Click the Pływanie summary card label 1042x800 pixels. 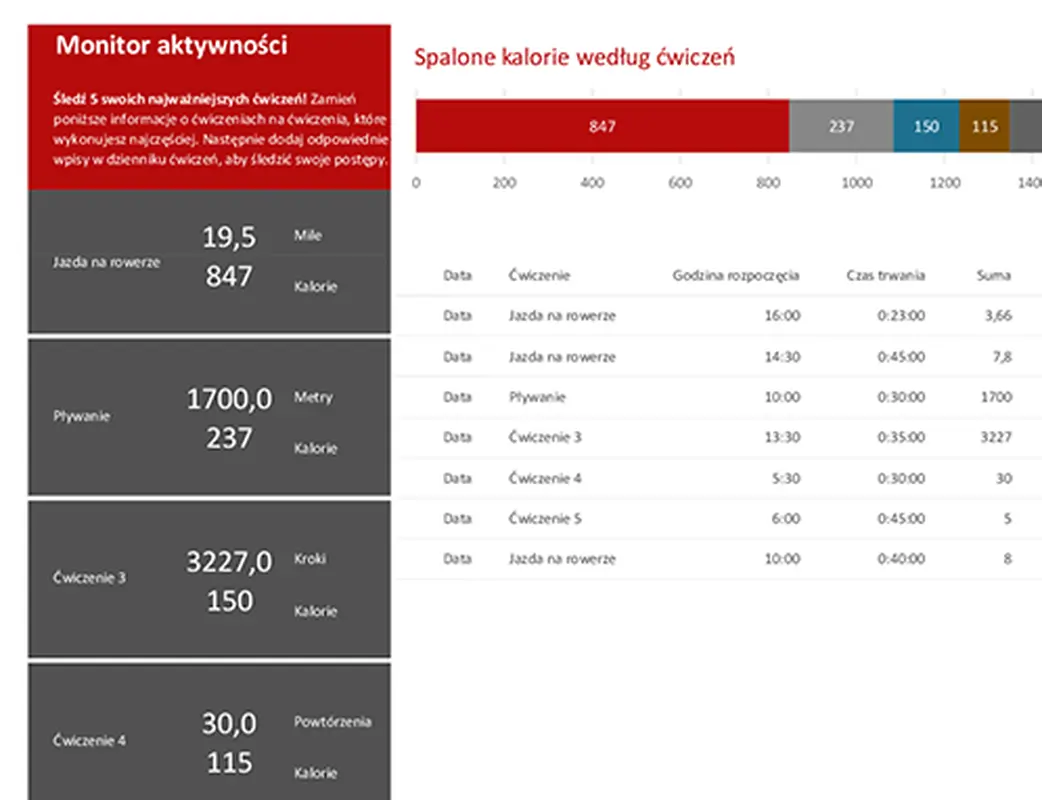(82, 416)
